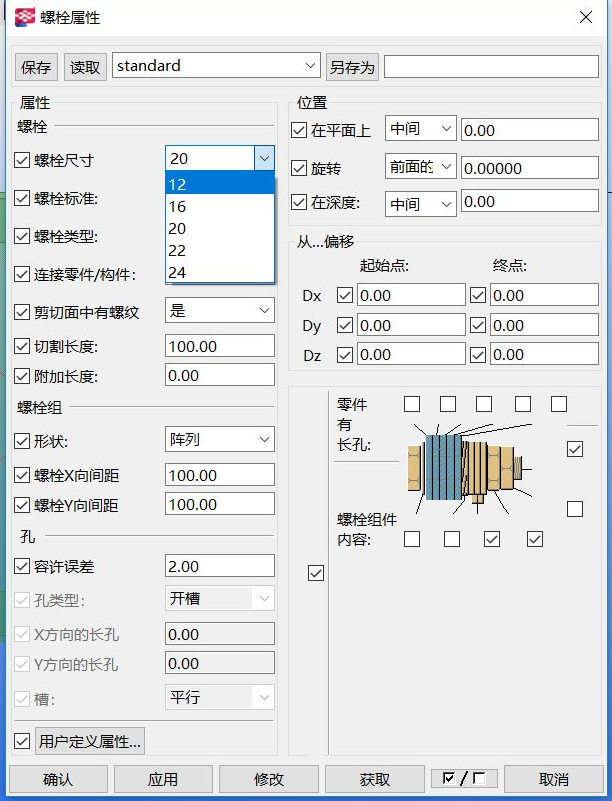The width and height of the screenshot is (612, 801).
Task: Click 取消 button
Action: tap(554, 779)
